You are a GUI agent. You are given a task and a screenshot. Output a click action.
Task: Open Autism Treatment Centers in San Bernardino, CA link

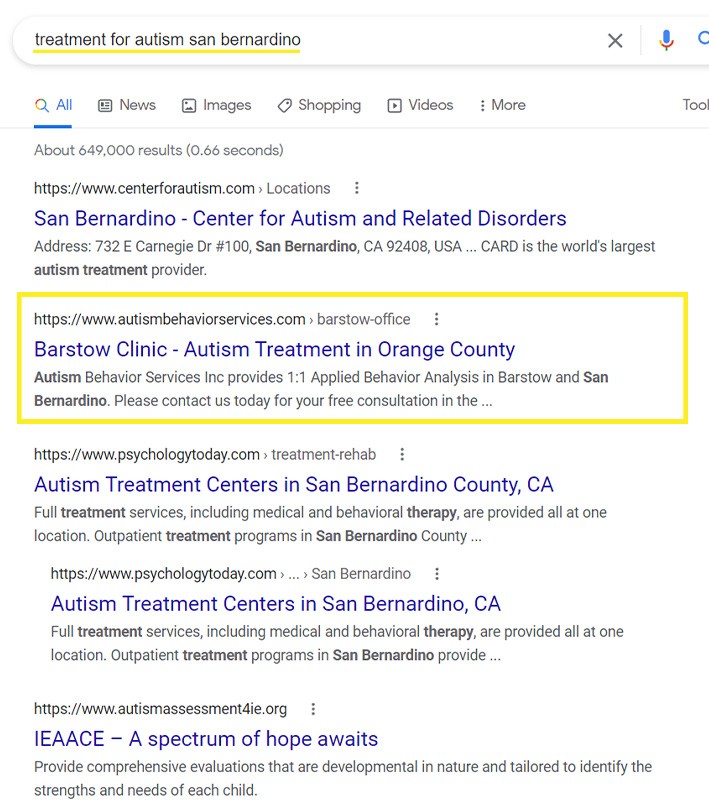(275, 604)
